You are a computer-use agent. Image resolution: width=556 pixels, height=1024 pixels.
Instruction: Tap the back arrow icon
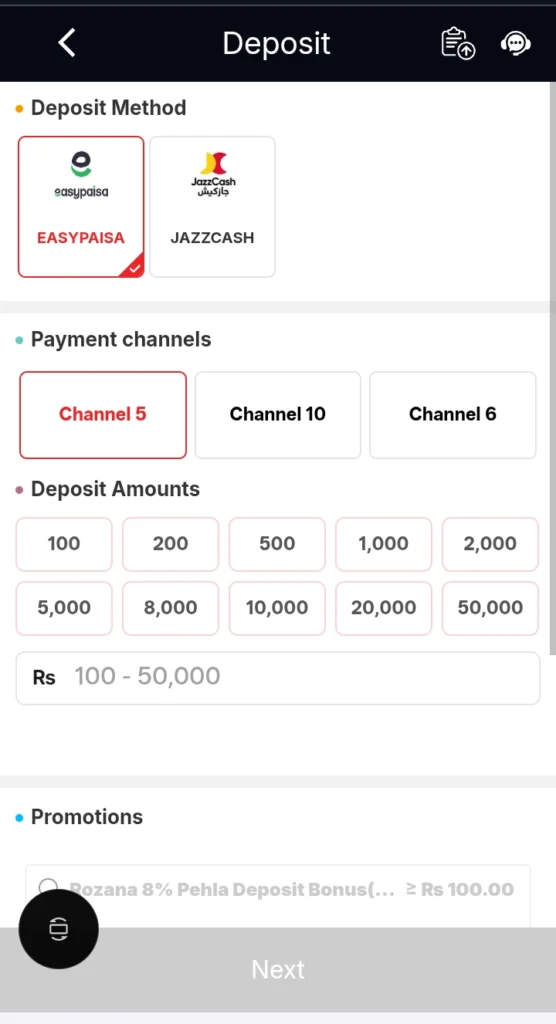click(x=67, y=43)
